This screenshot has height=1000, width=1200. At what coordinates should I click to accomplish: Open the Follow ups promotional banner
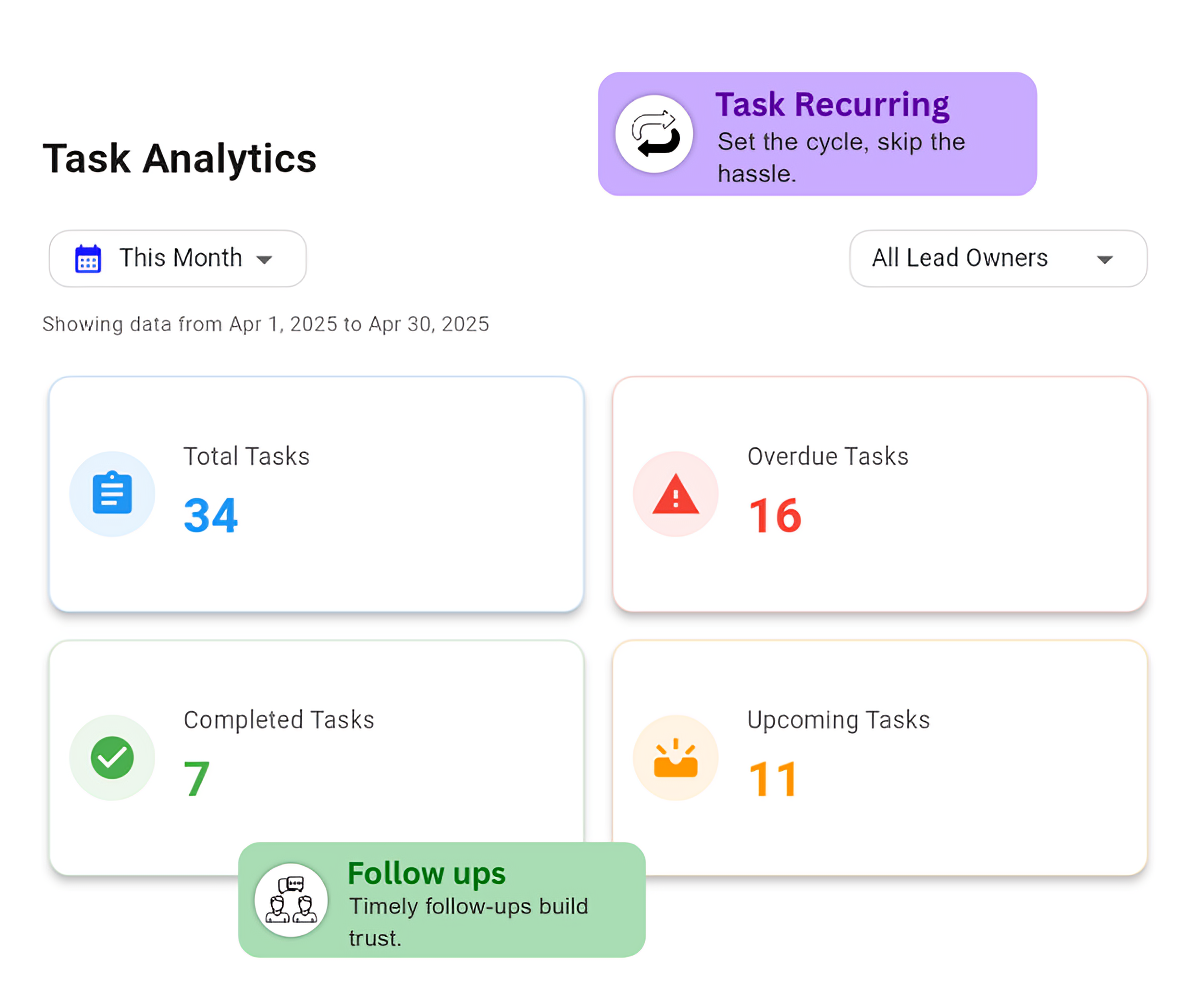tap(441, 899)
